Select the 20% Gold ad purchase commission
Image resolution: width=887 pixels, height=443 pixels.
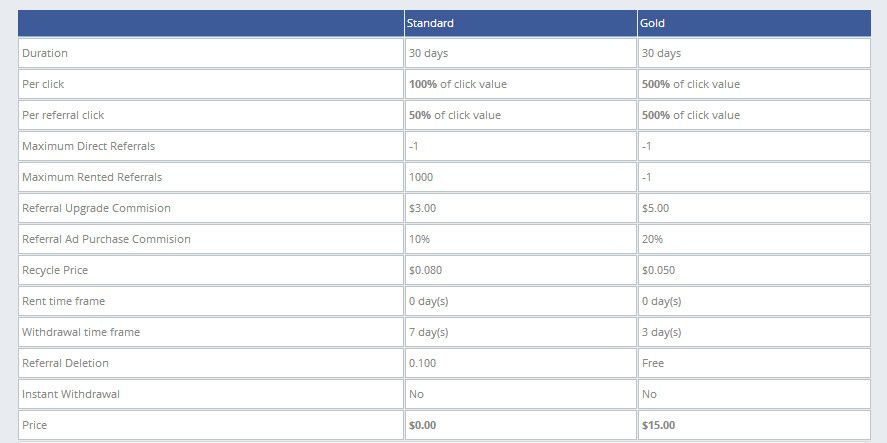click(652, 239)
